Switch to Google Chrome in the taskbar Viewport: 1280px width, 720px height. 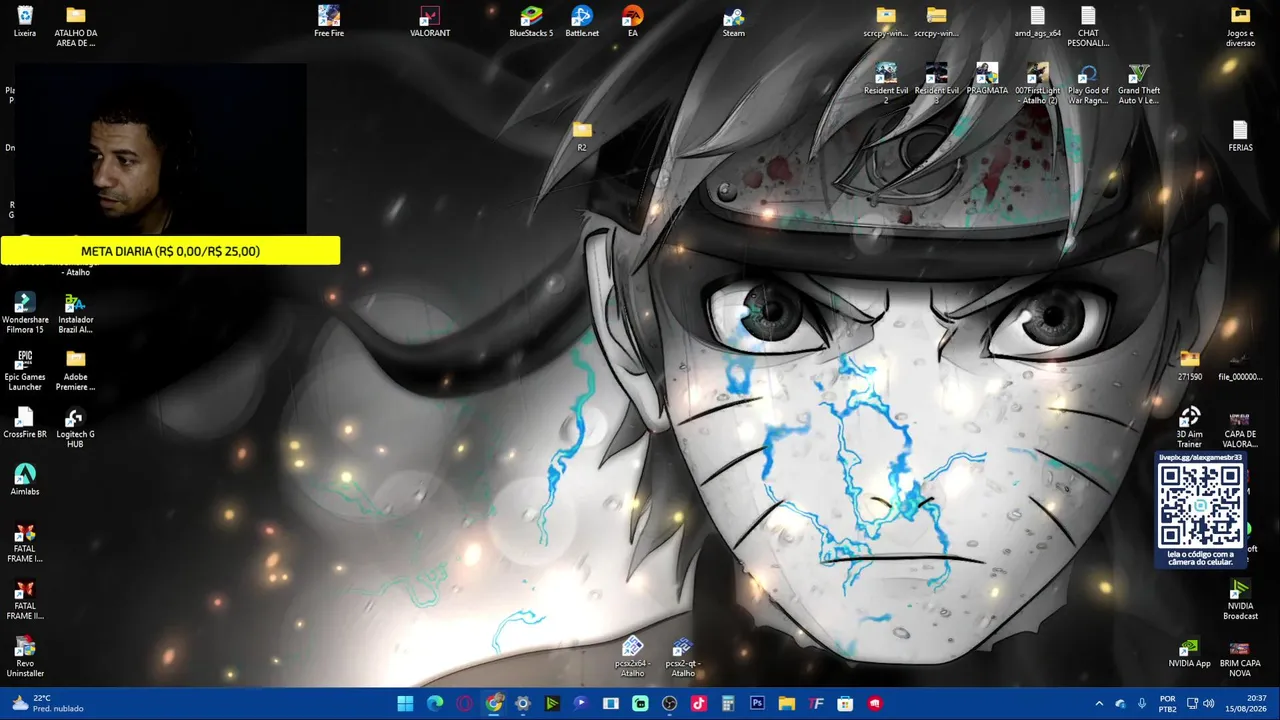494,704
